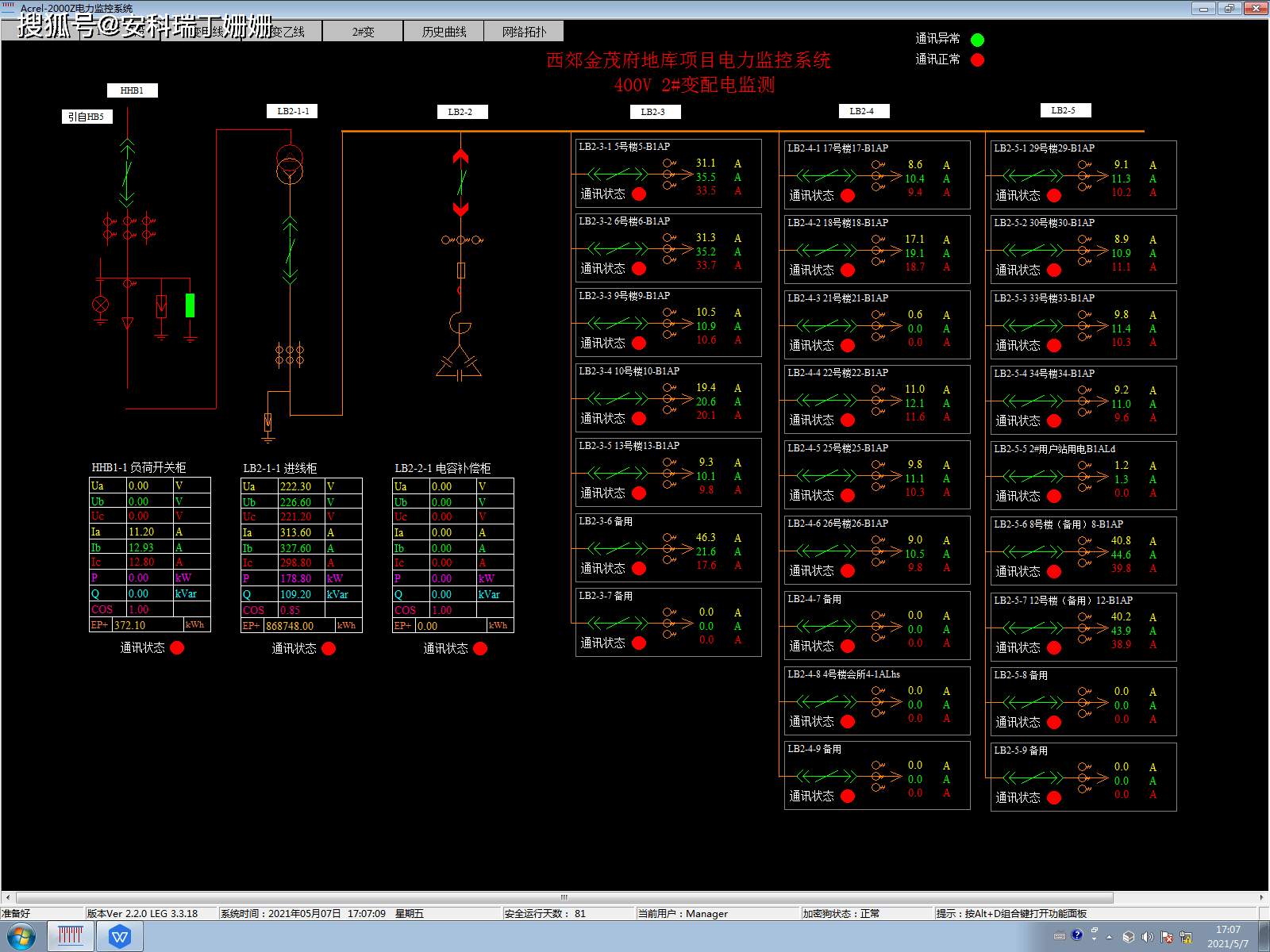Click LB2-5-9 communication status red indicator
Screen dimensions: 1270x952
(x=1054, y=797)
